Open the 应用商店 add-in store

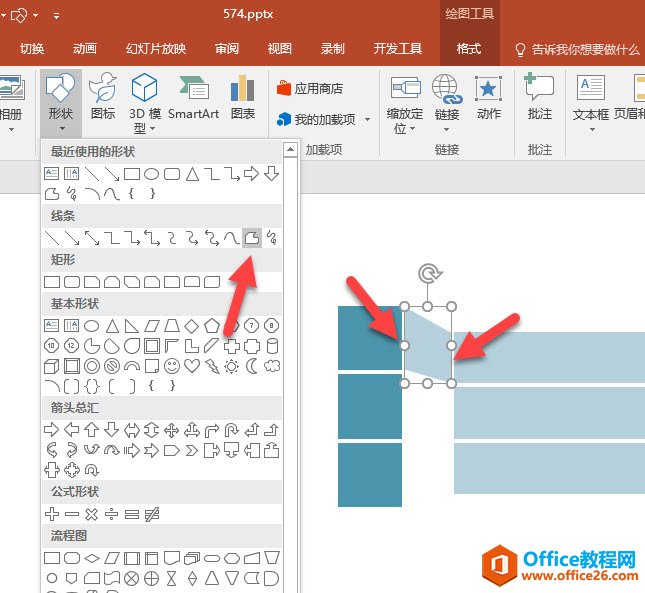310,88
